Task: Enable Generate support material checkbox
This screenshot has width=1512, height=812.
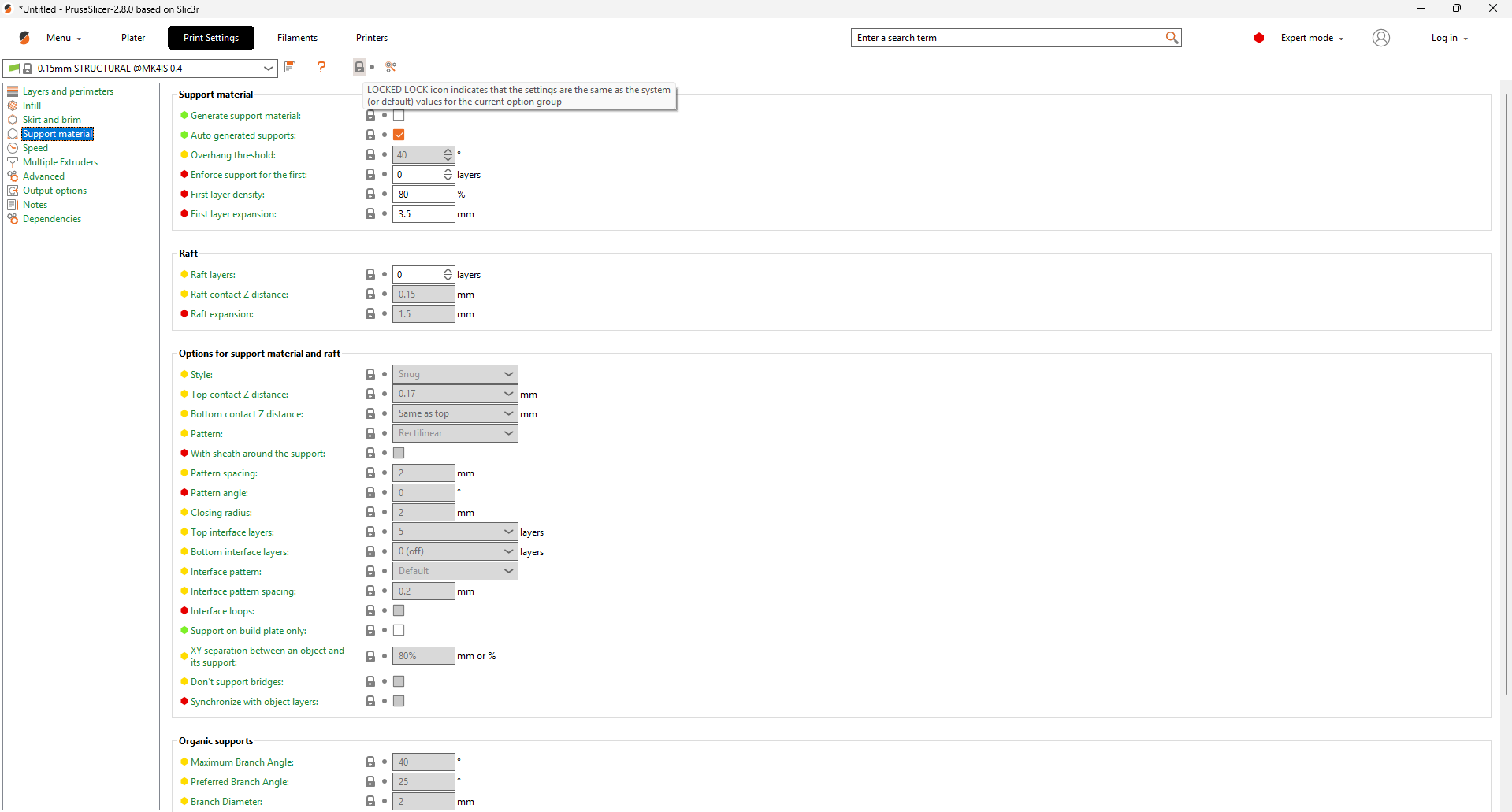Action: [x=399, y=116]
